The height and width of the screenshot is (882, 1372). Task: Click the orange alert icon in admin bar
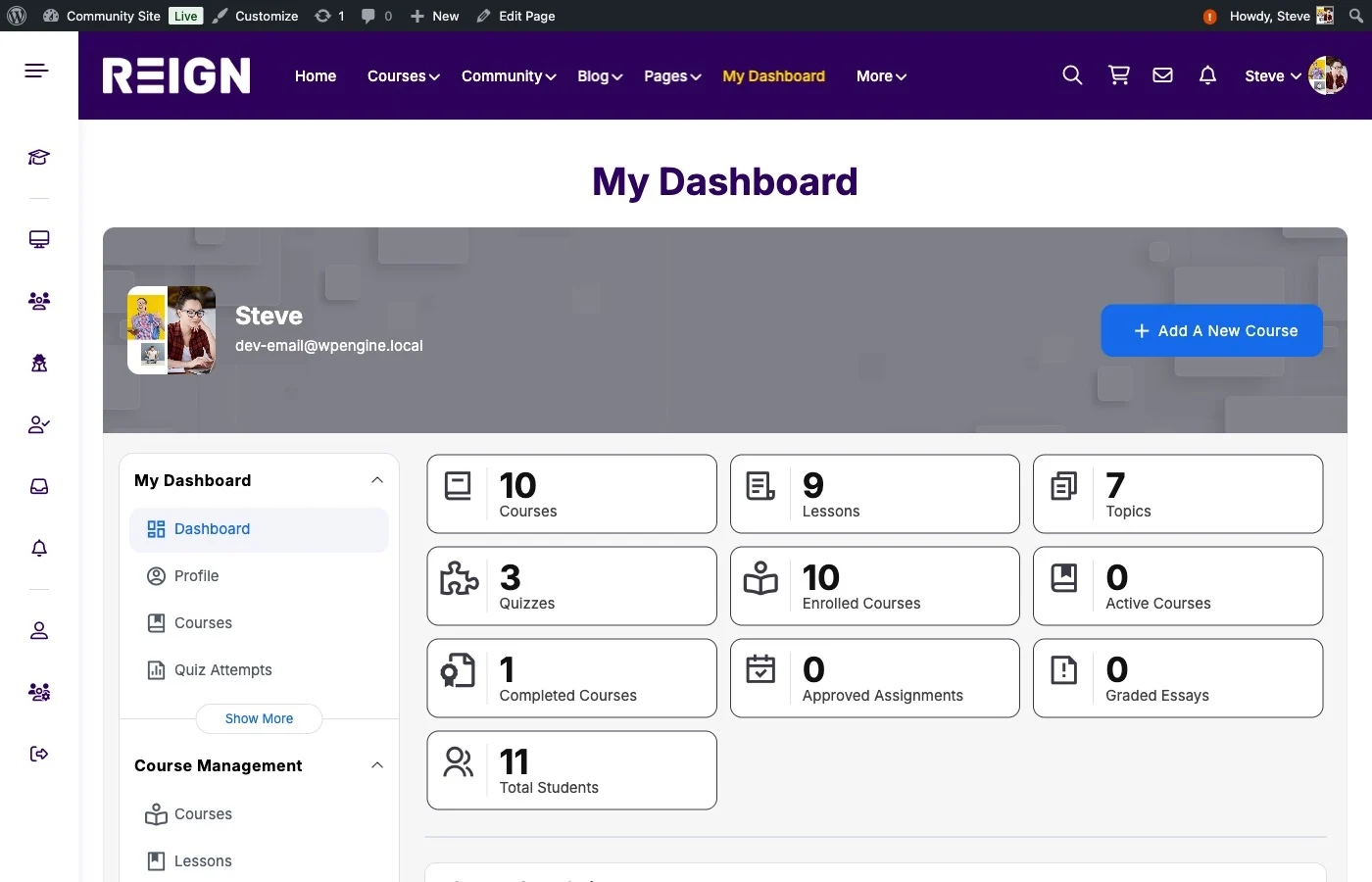coord(1210,17)
